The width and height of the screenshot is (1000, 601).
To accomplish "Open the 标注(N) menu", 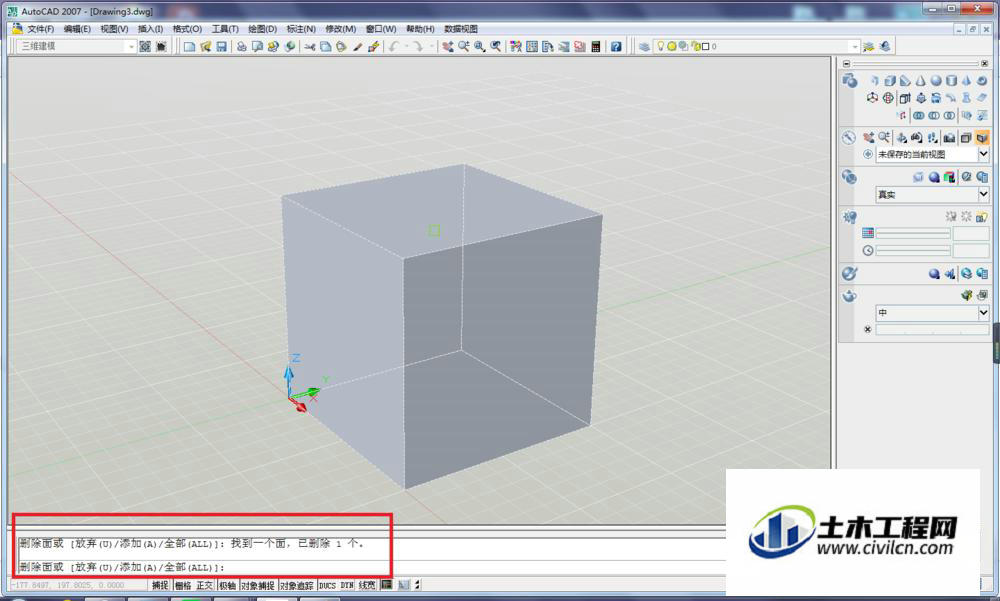I will click(x=301, y=29).
